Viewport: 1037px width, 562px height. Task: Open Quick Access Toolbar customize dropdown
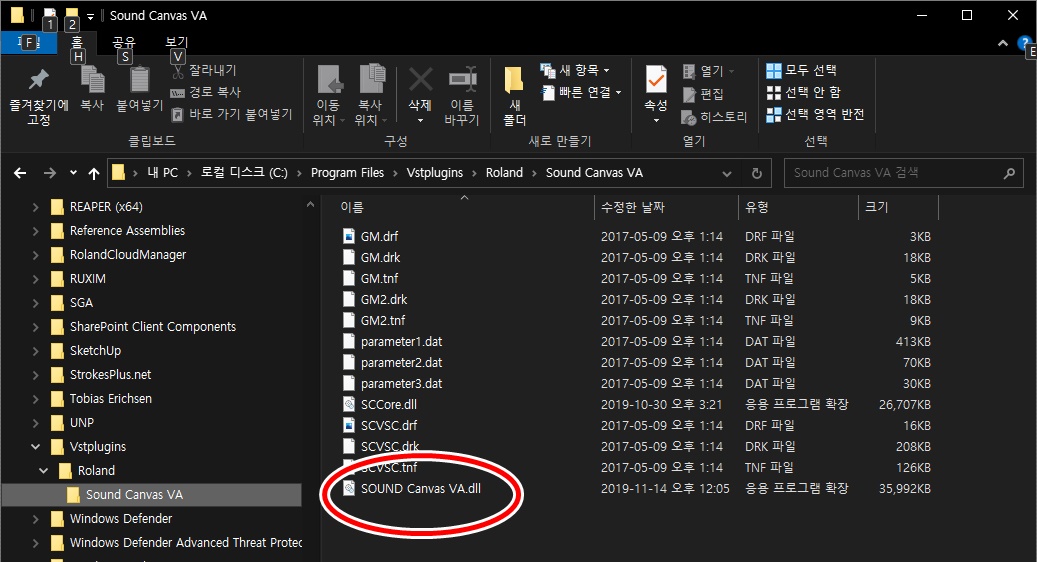pyautogui.click(x=91, y=16)
